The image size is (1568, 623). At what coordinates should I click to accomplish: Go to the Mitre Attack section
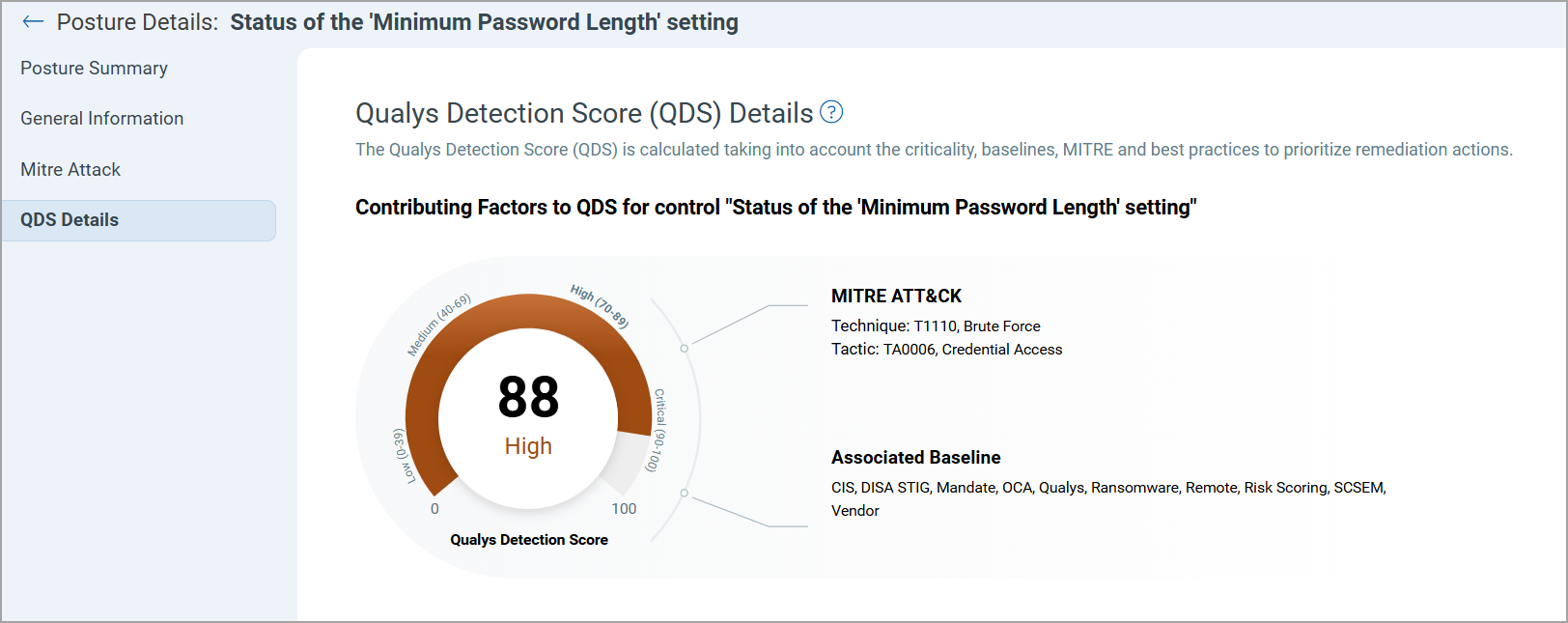click(x=70, y=170)
